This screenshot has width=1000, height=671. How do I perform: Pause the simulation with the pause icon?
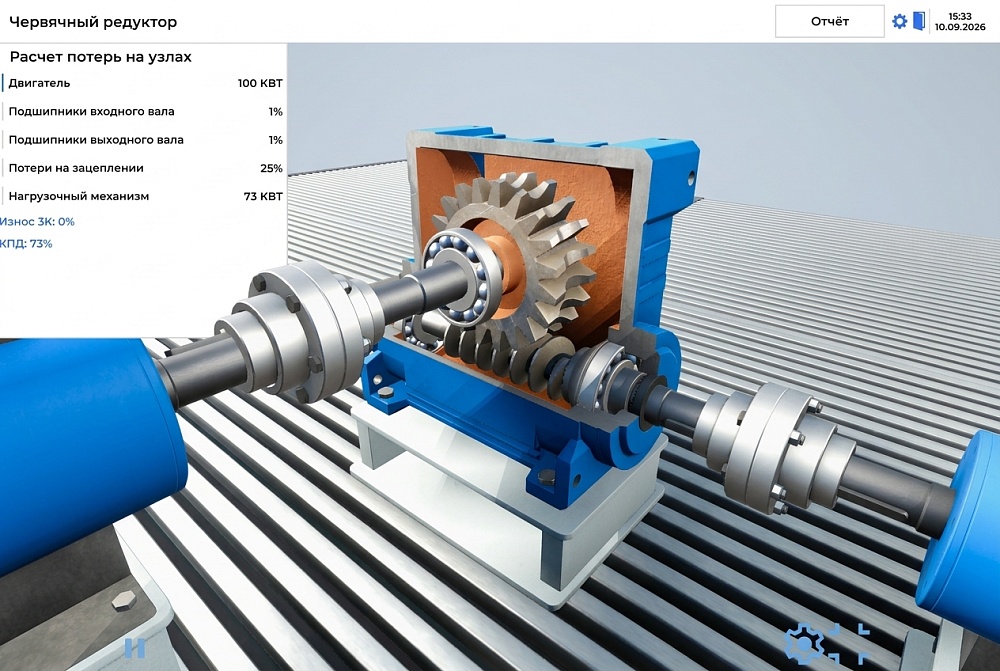pyautogui.click(x=135, y=648)
